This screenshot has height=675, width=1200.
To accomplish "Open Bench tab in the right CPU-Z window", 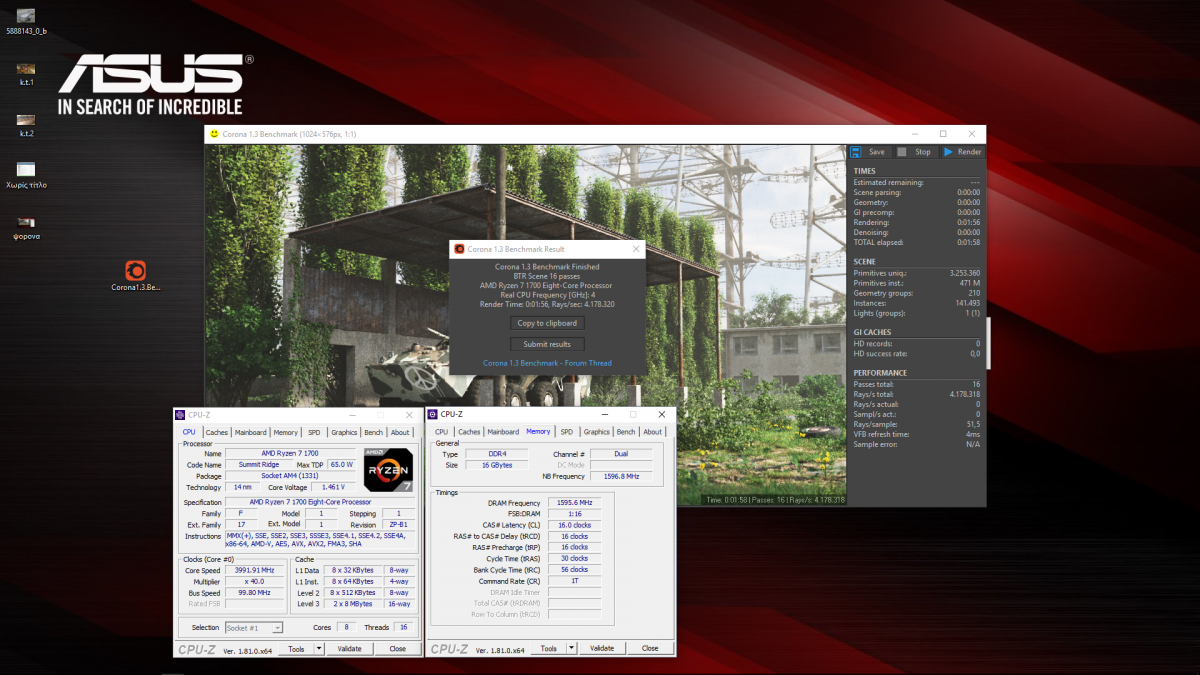I will pos(626,432).
